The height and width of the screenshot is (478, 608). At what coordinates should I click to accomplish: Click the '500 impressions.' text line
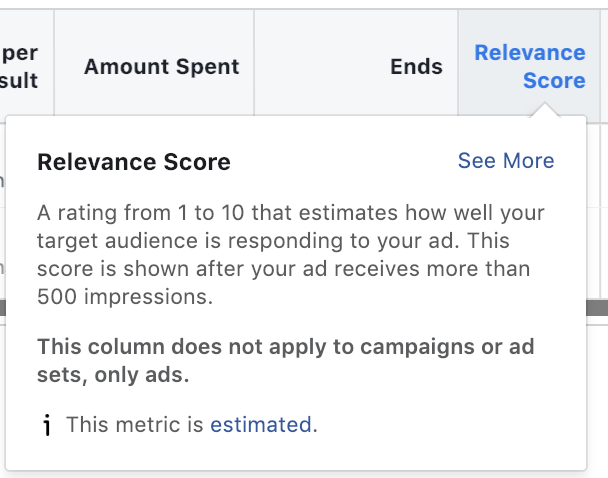[x=125, y=297]
